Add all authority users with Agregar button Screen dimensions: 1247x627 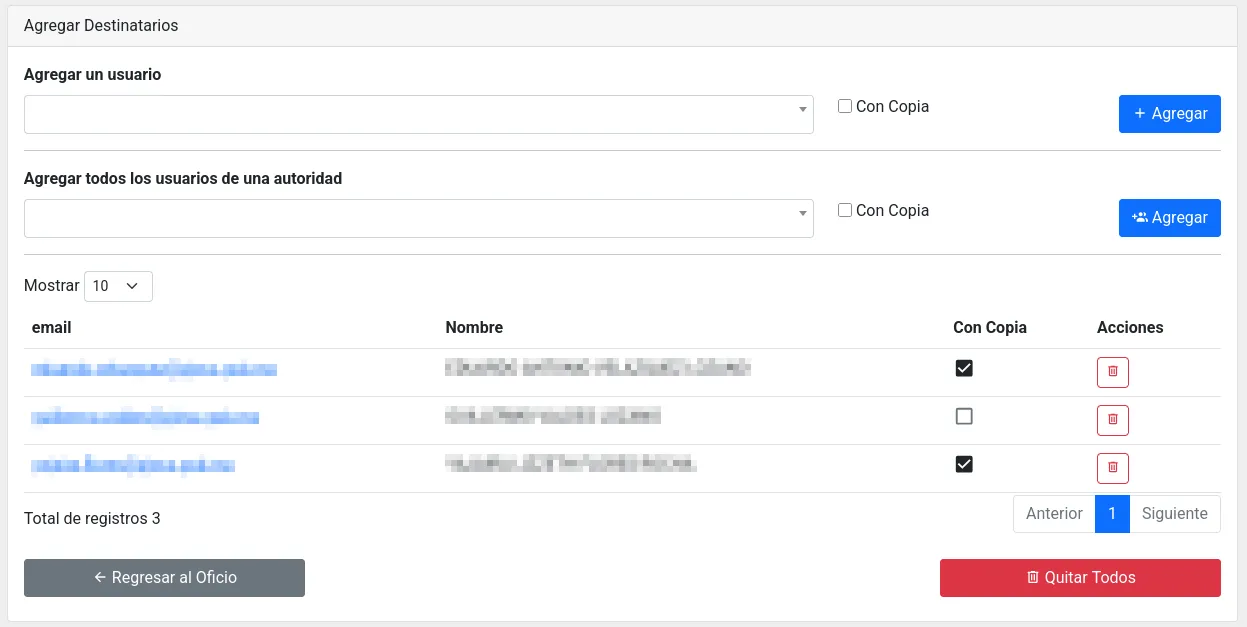(x=1169, y=218)
